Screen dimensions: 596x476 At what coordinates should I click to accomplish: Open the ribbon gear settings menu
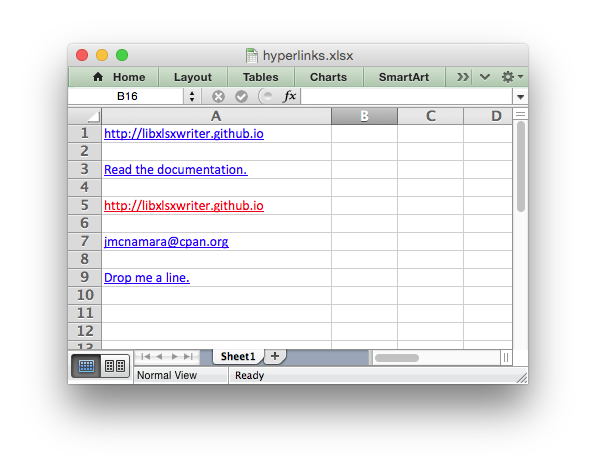coord(512,77)
